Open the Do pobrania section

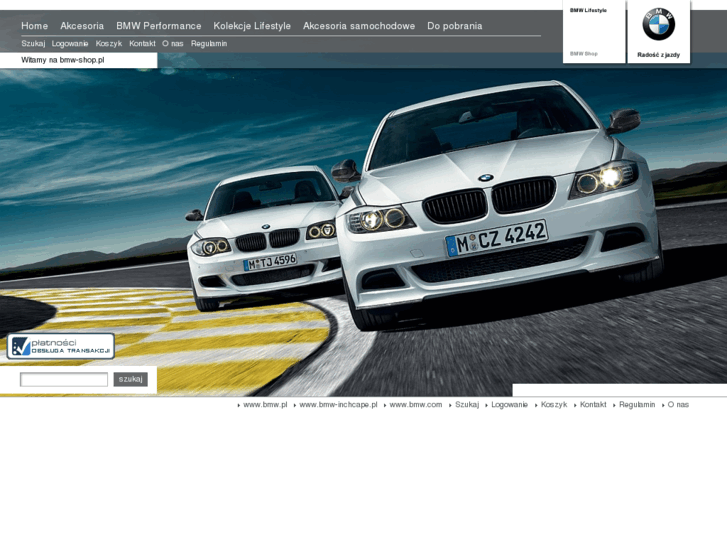pyautogui.click(x=455, y=26)
